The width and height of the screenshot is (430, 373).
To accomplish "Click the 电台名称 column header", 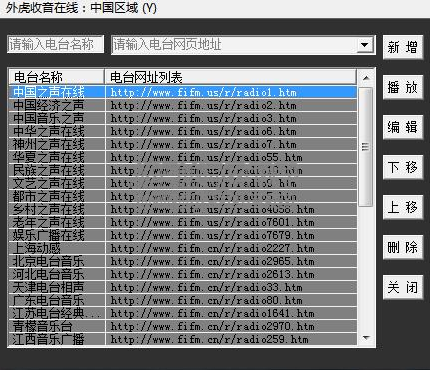I will coord(56,77).
